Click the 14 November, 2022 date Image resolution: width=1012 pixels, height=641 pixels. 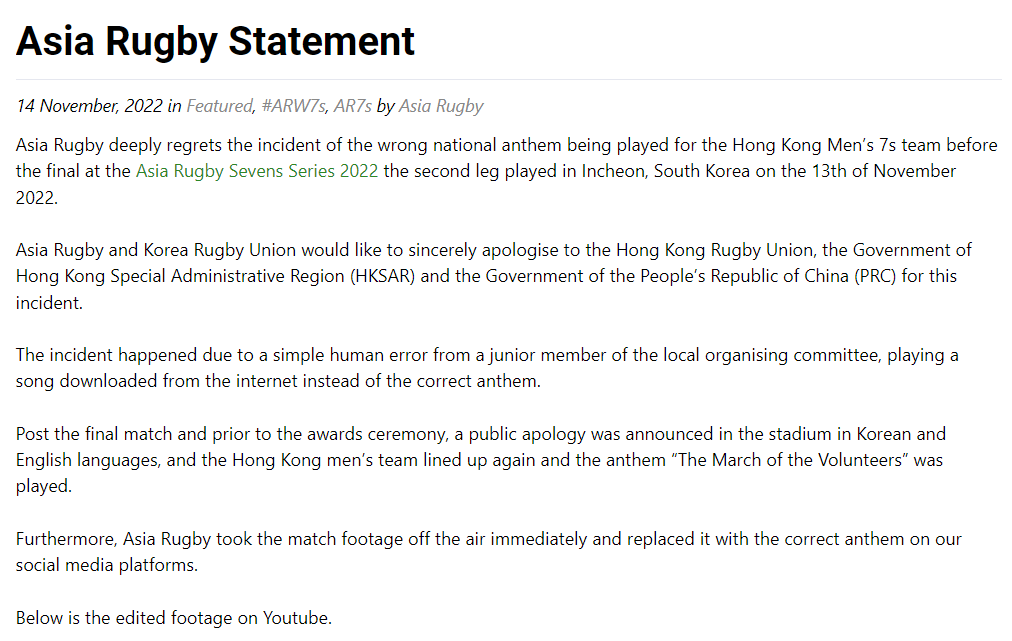(x=89, y=106)
